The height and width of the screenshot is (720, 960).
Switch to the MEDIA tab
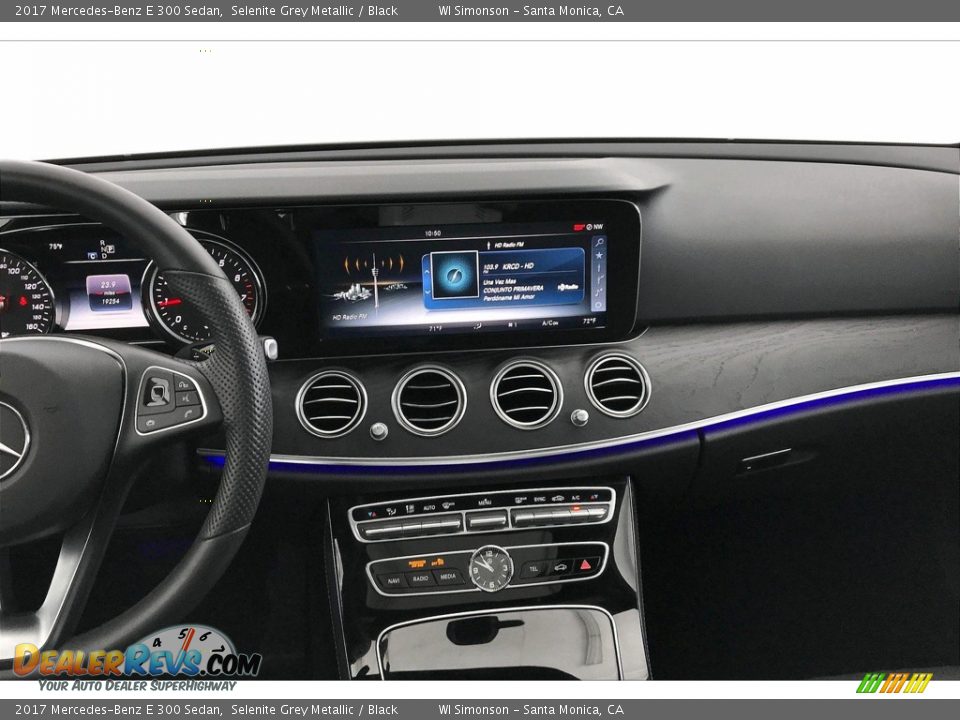tap(448, 578)
